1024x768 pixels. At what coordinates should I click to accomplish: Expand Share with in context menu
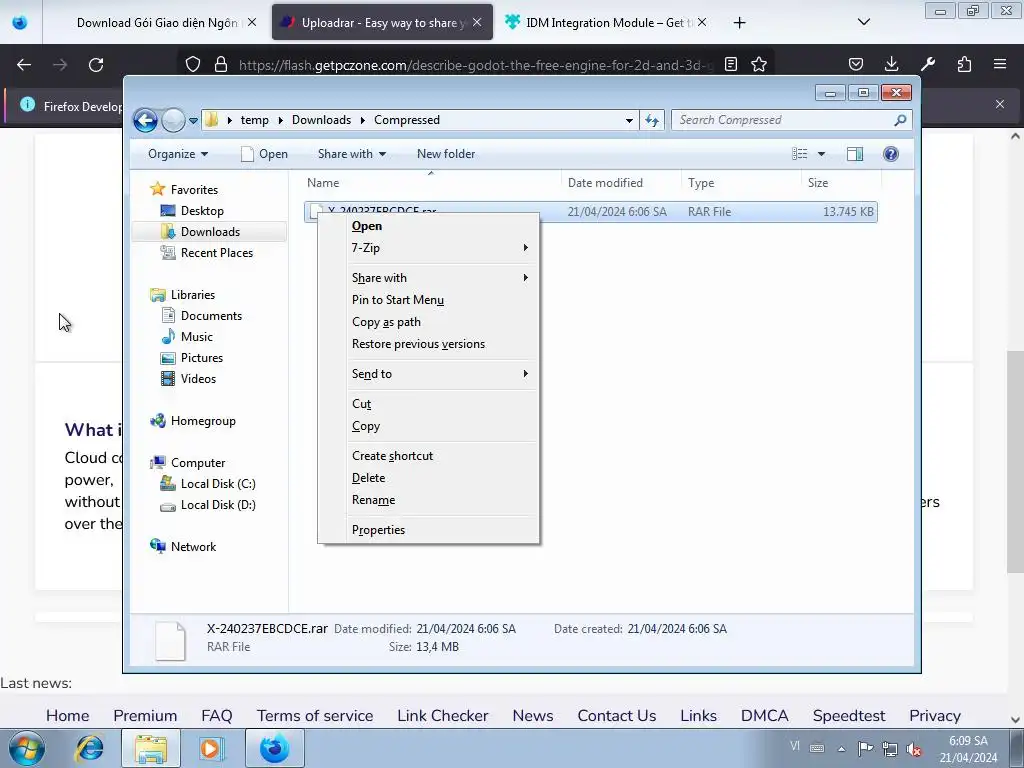pyautogui.click(x=429, y=278)
